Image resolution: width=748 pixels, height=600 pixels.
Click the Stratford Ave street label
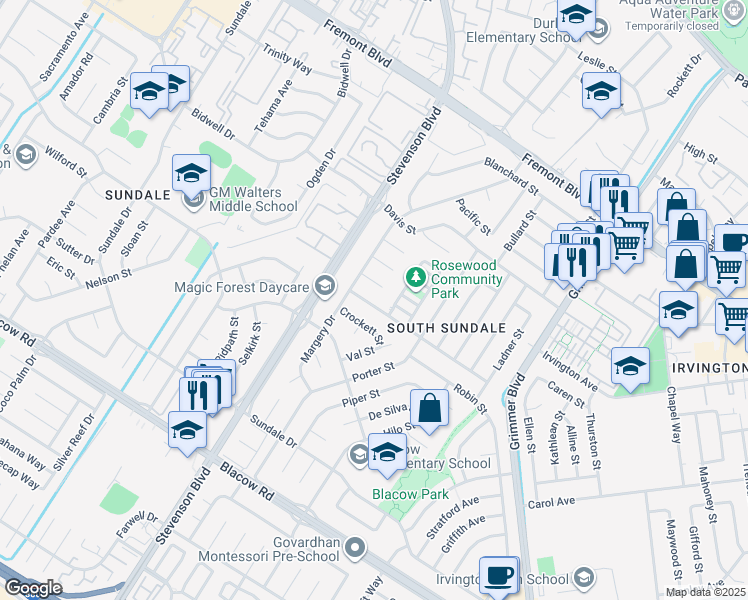click(x=452, y=517)
